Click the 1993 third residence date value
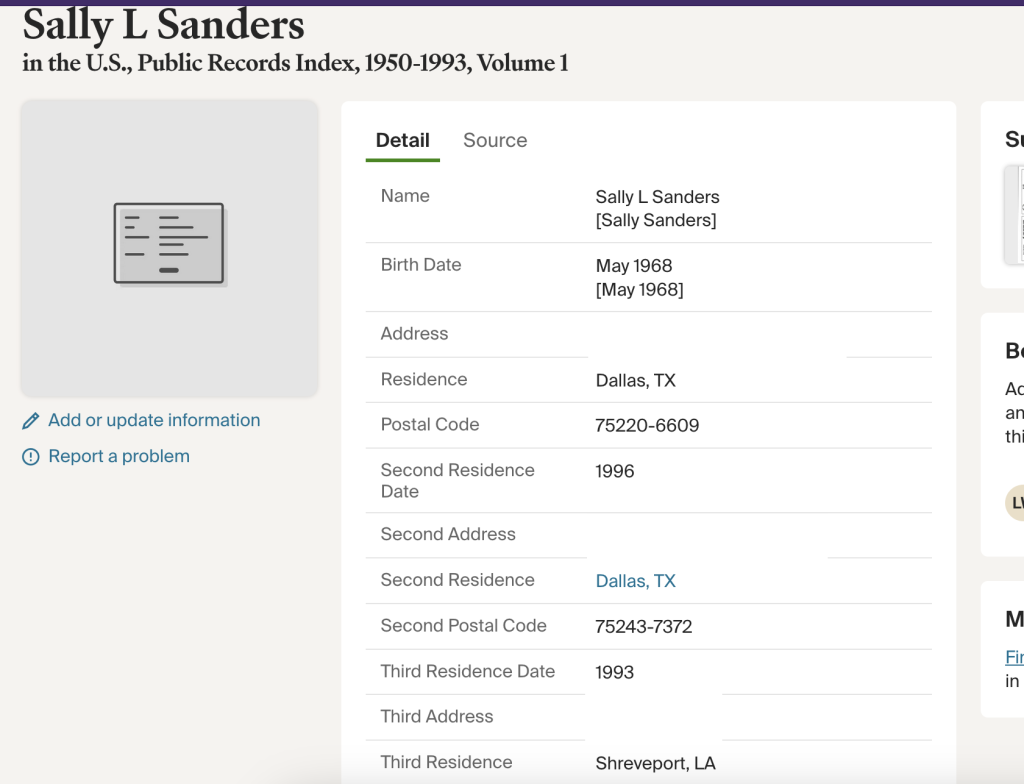Image resolution: width=1024 pixels, height=784 pixels. 615,672
